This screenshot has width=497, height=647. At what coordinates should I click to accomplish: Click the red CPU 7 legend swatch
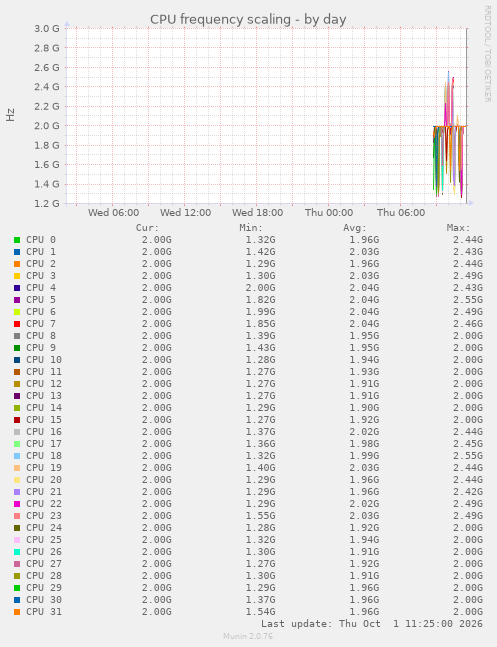coord(17,324)
